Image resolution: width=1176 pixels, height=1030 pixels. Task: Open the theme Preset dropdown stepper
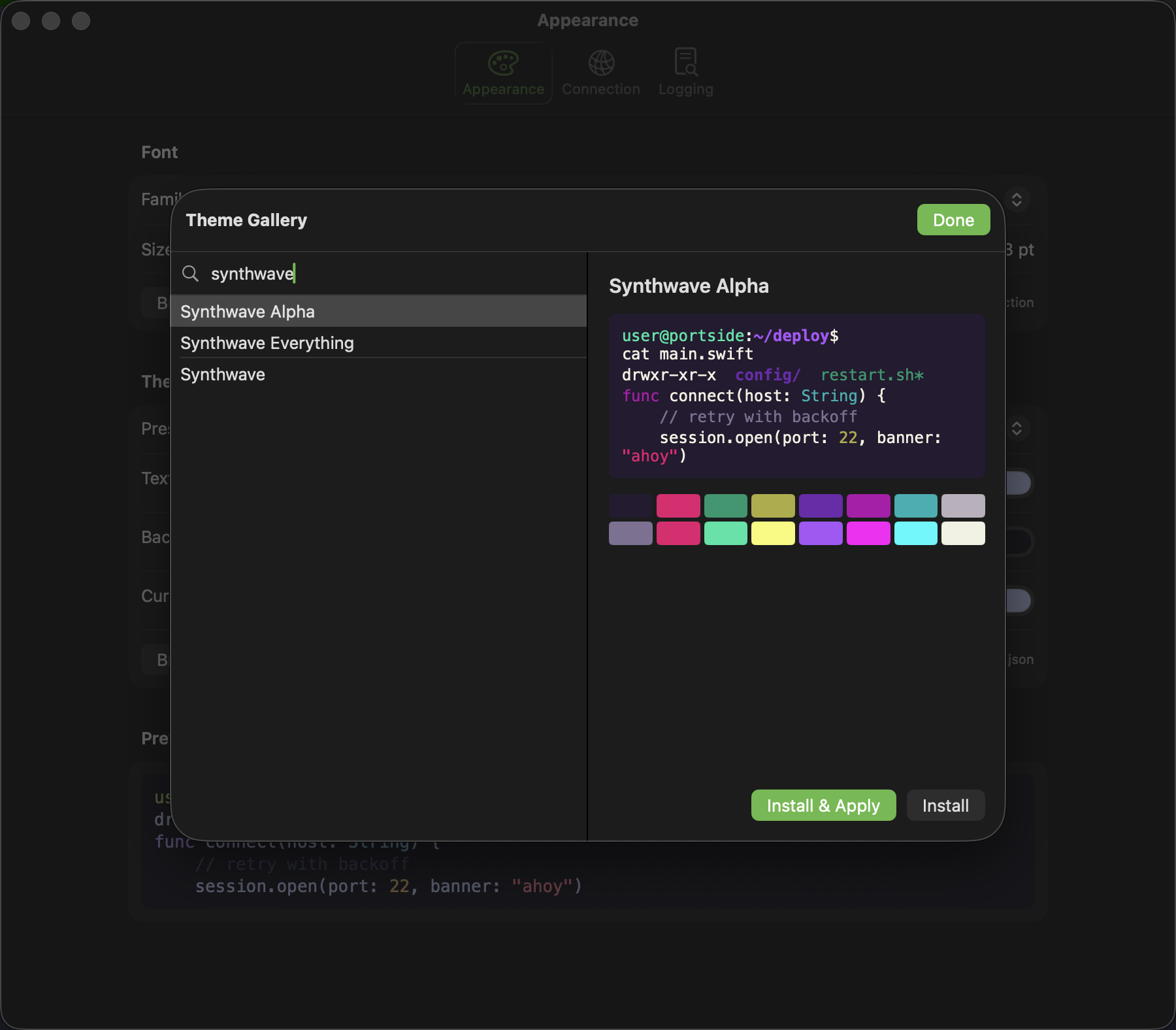(1017, 428)
